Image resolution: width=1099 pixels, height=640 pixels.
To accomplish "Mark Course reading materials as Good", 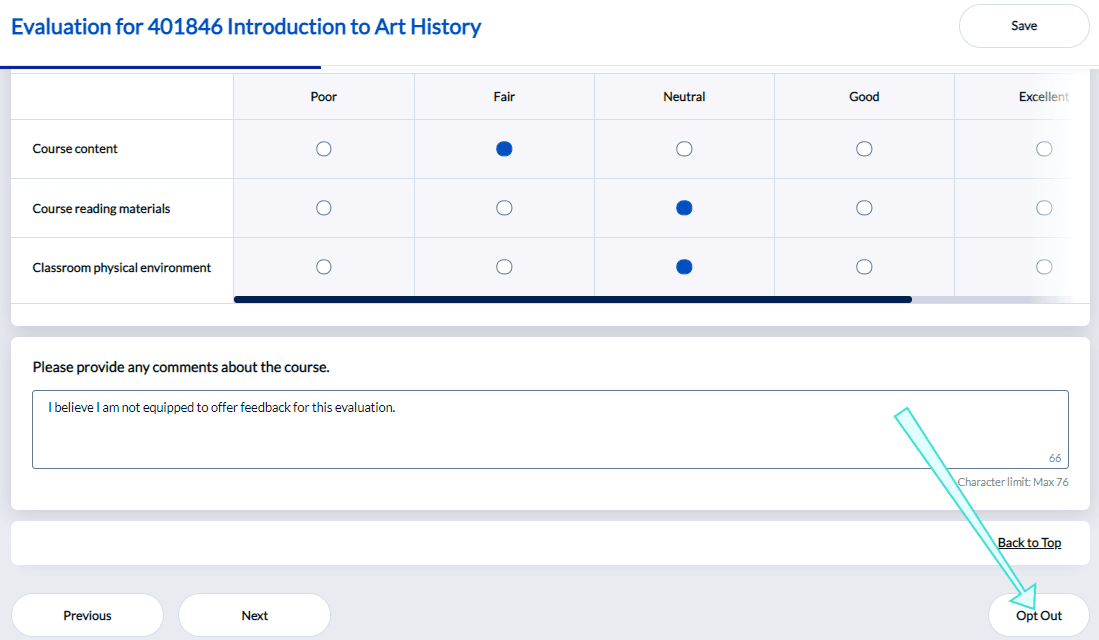I will [x=864, y=208].
